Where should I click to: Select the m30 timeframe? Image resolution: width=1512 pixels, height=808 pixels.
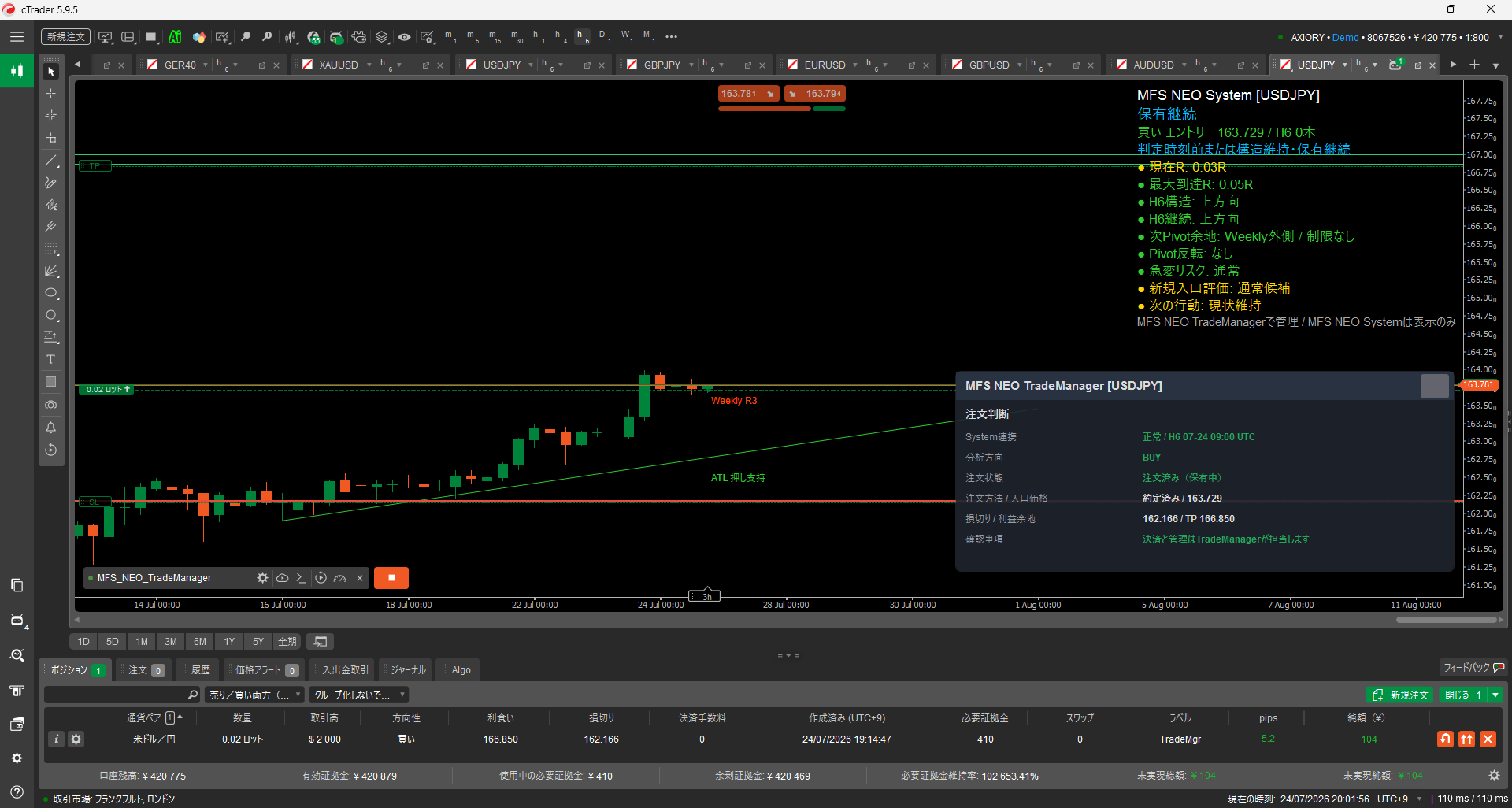click(517, 36)
